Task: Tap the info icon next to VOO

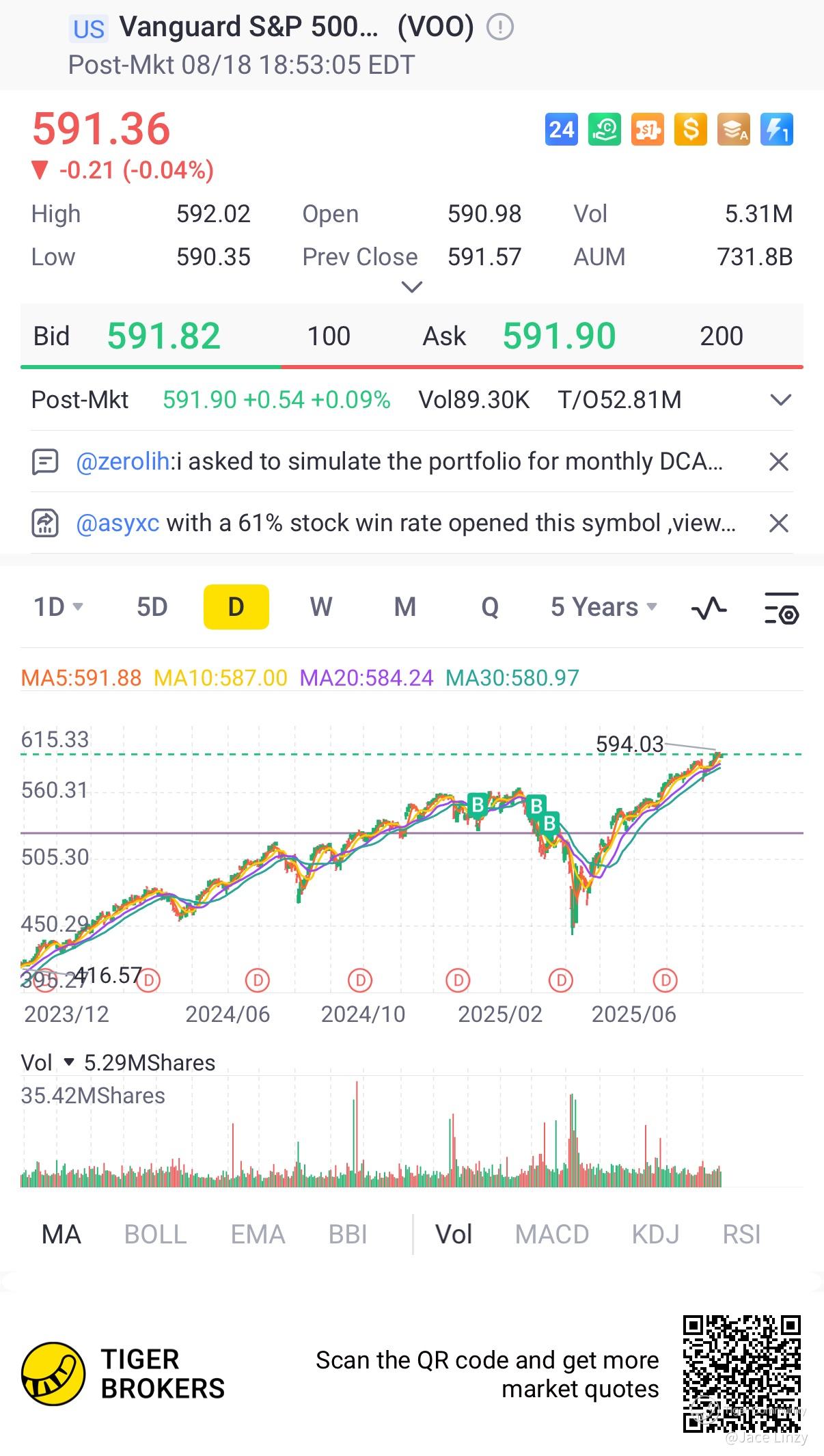Action: [x=500, y=27]
